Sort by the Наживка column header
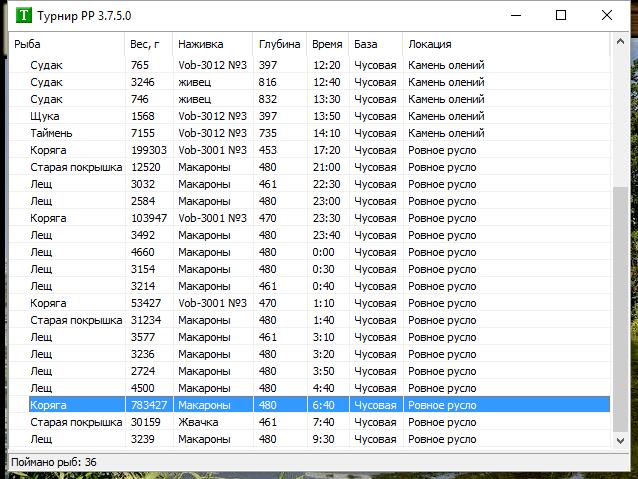This screenshot has width=638, height=479. (213, 44)
